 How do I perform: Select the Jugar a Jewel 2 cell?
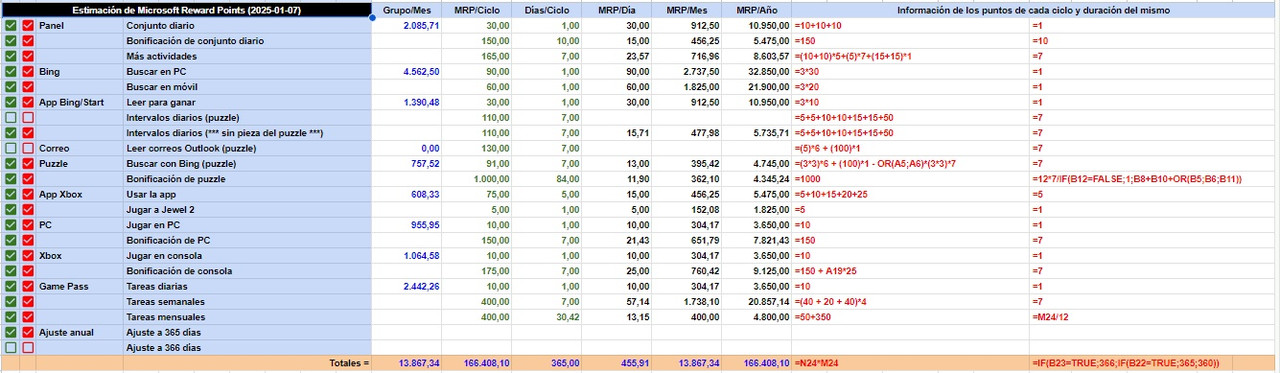click(247, 209)
